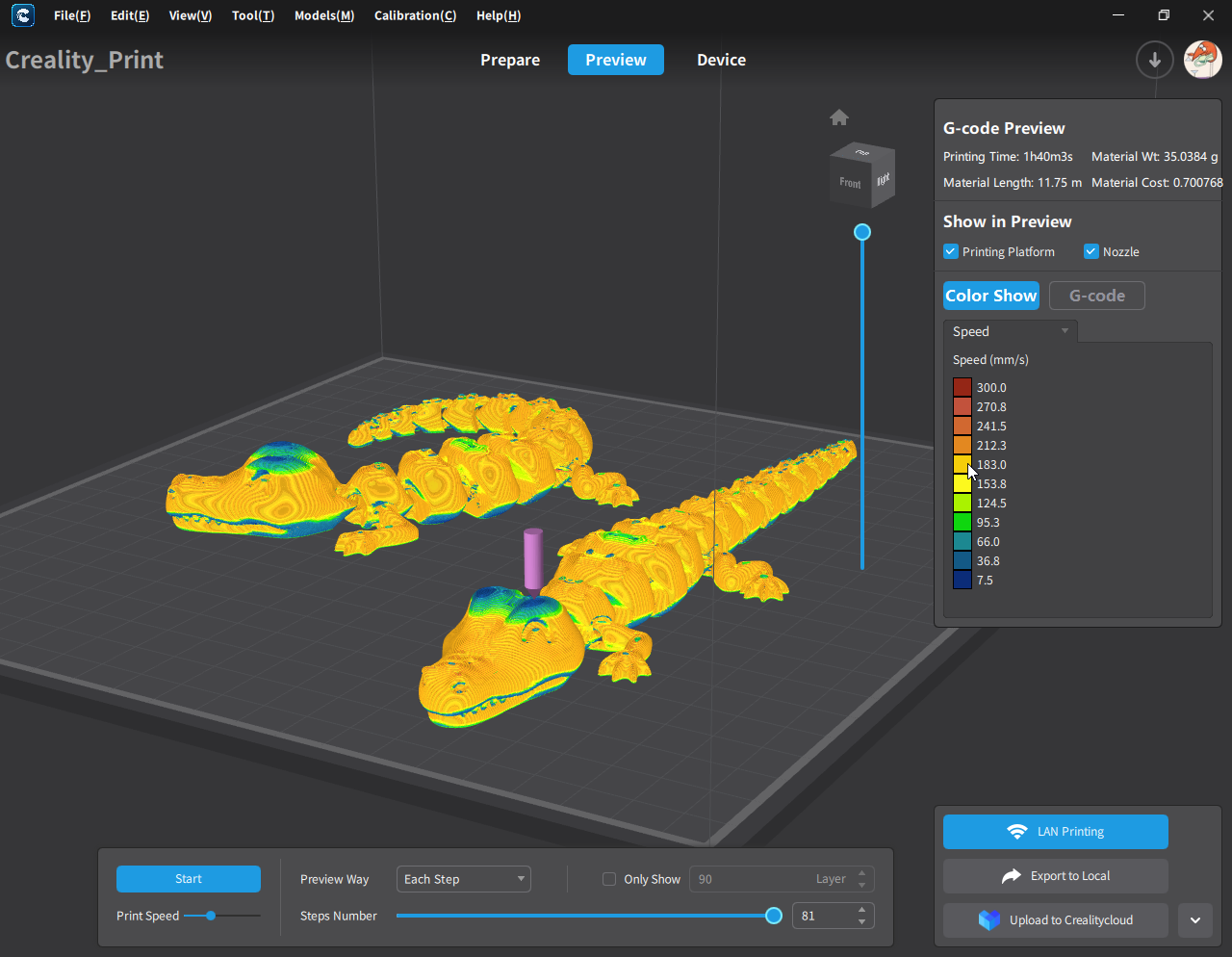Switch to the G-code view button
This screenshot has width=1232, height=957.
pyautogui.click(x=1097, y=296)
